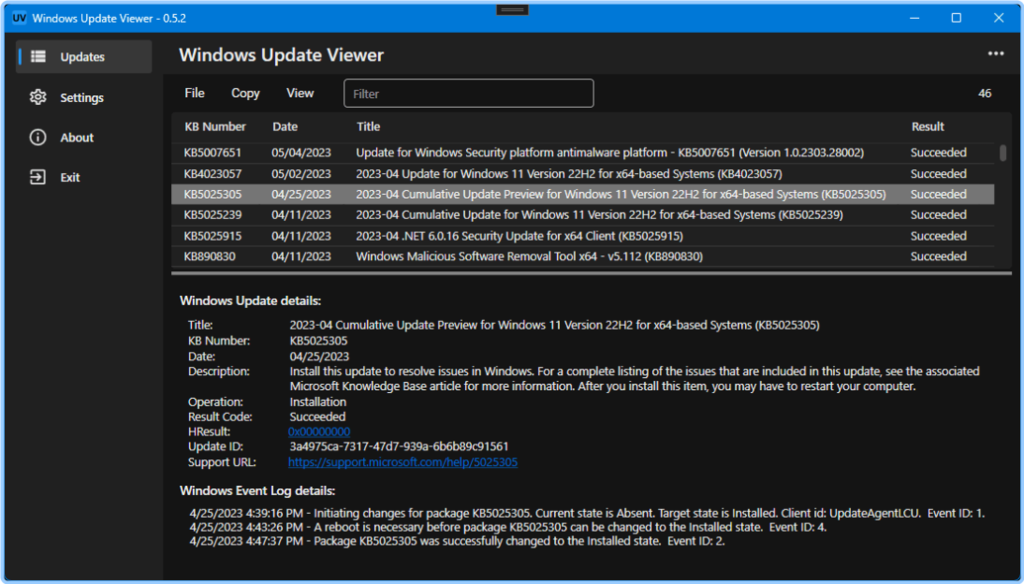Screen dimensions: 1024x584
Task: Sort by the Result column header
Action: click(x=928, y=127)
